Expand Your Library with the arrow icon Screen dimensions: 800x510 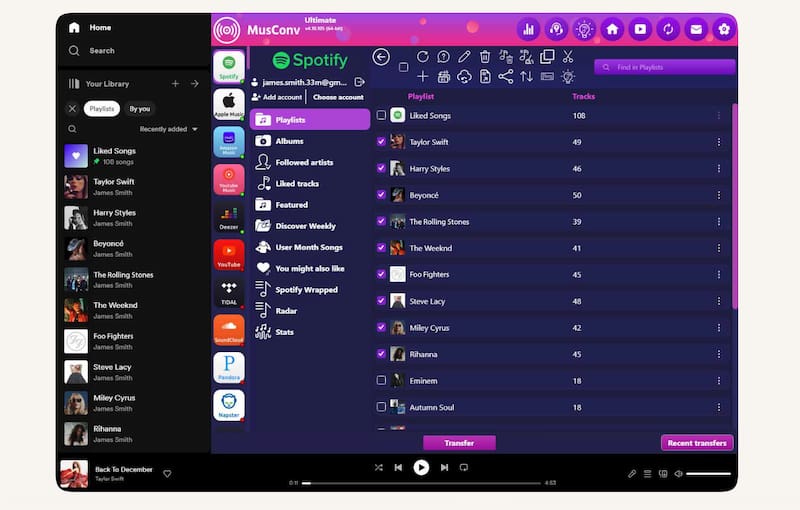[x=195, y=84]
